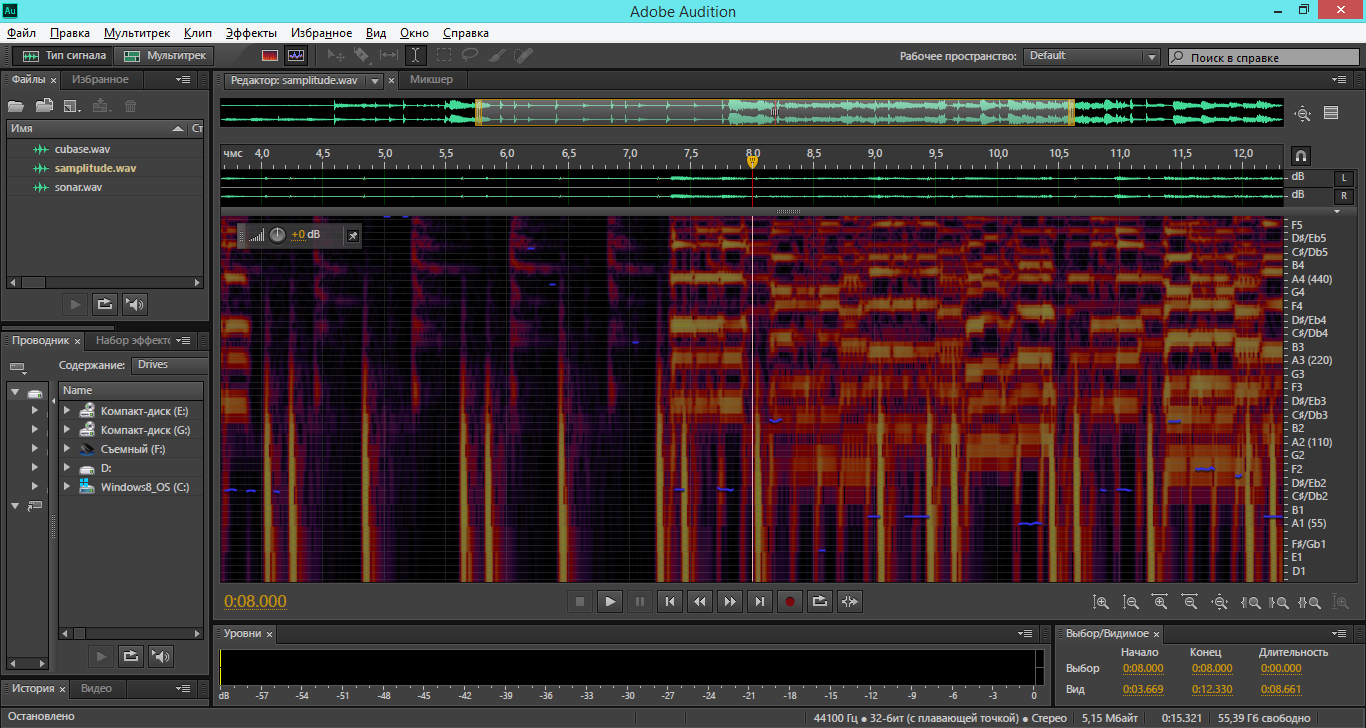Zoom in amplitude
The height and width of the screenshot is (728, 1366).
[x=1101, y=602]
